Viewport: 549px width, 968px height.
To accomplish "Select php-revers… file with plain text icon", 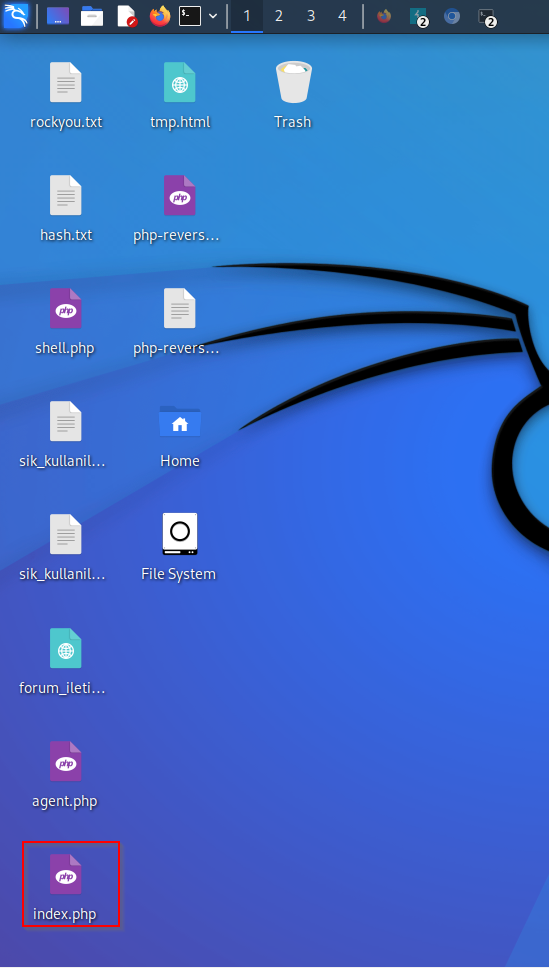I will point(178,322).
